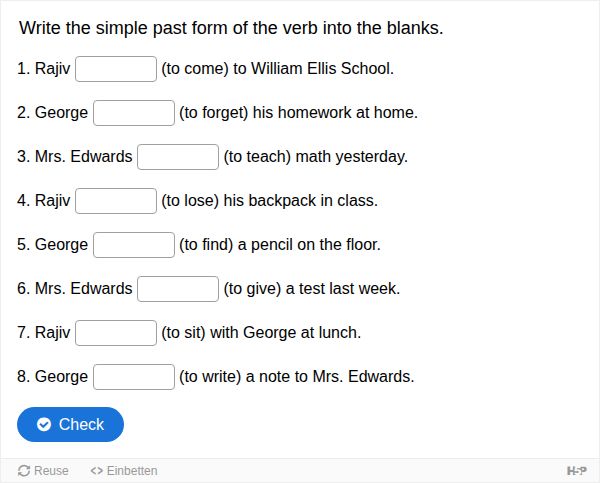
Task: Click the text 'to William Ellis School'
Action: (x=312, y=69)
